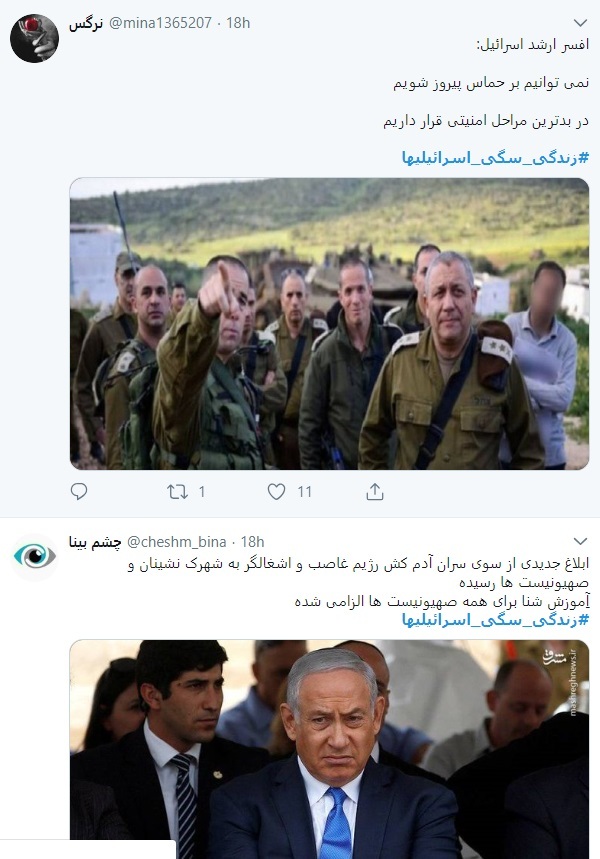
Task: Open the cheshm_bina eye avatar
Action: 35,557
